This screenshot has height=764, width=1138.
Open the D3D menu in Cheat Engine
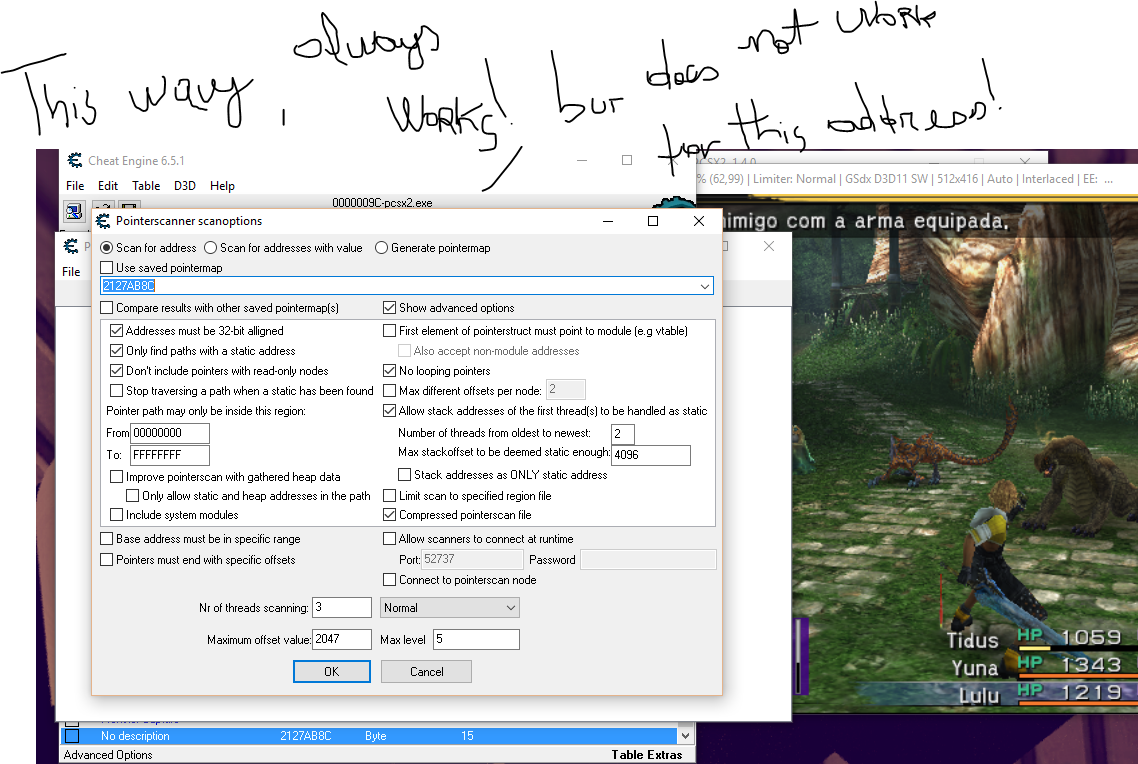(184, 185)
